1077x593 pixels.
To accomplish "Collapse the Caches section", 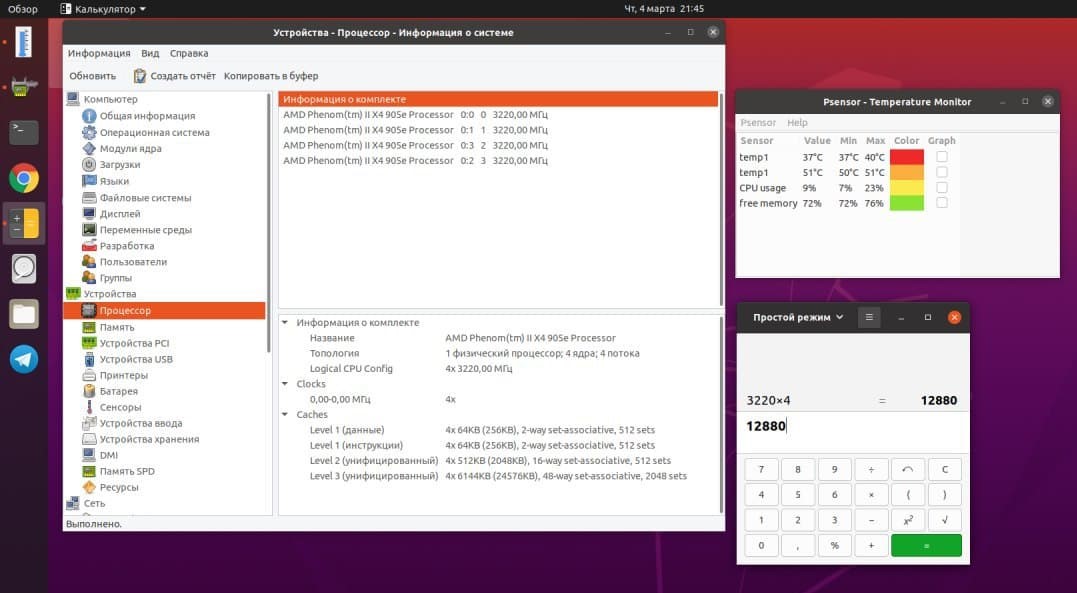I will [x=285, y=414].
